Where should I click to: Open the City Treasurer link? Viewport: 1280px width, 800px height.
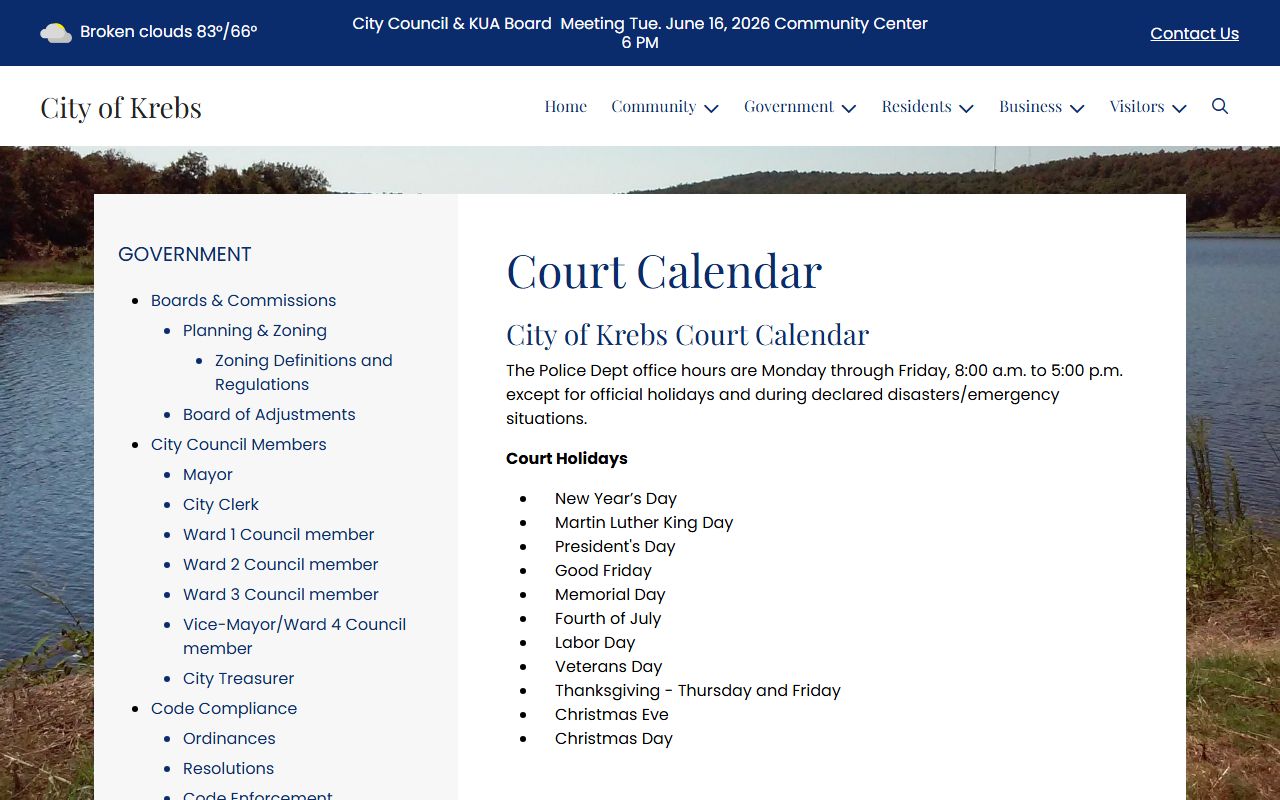click(x=239, y=678)
